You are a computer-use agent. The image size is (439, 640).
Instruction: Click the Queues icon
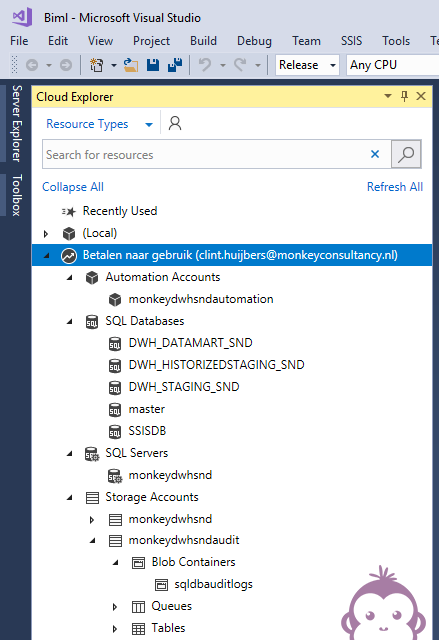(x=138, y=607)
